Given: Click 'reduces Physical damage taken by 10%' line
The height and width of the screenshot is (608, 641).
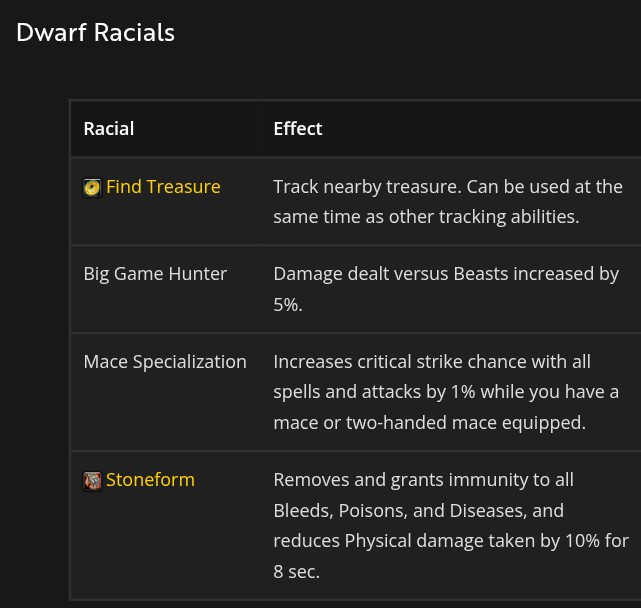Looking at the screenshot, I should (451, 541).
